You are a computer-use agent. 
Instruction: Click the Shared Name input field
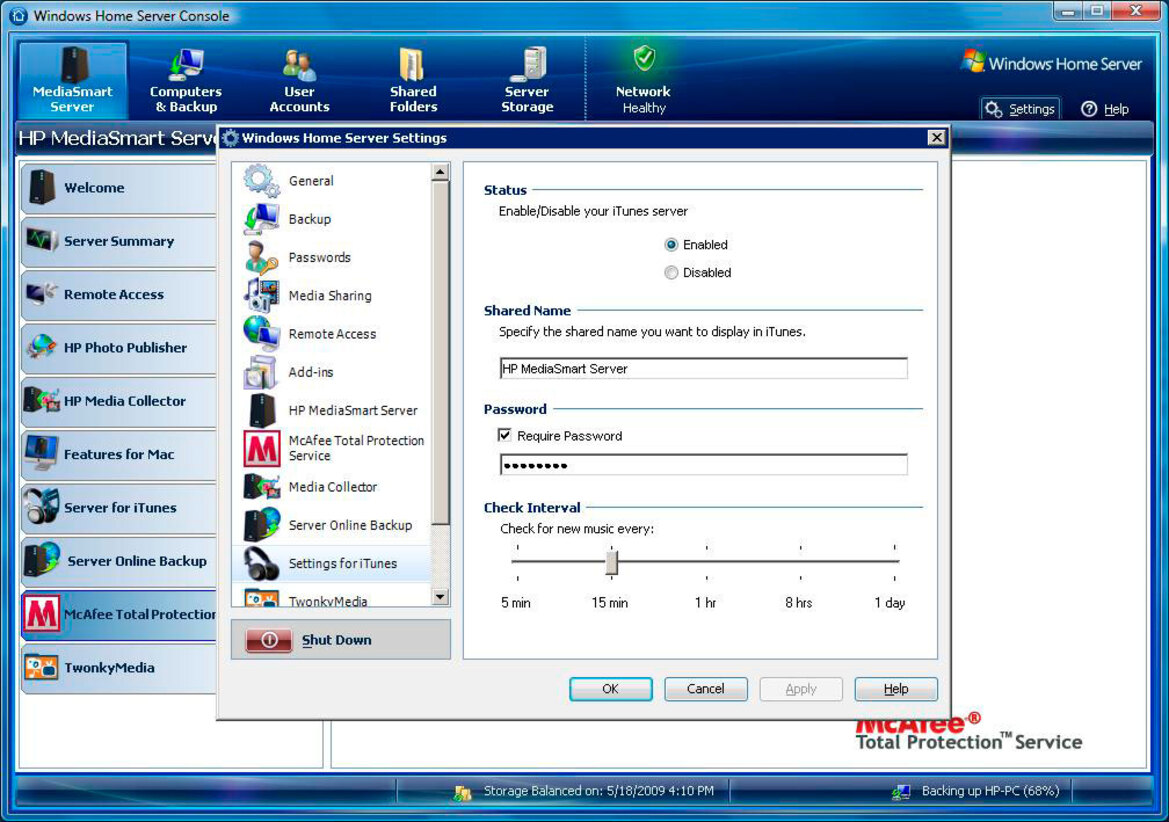(703, 368)
